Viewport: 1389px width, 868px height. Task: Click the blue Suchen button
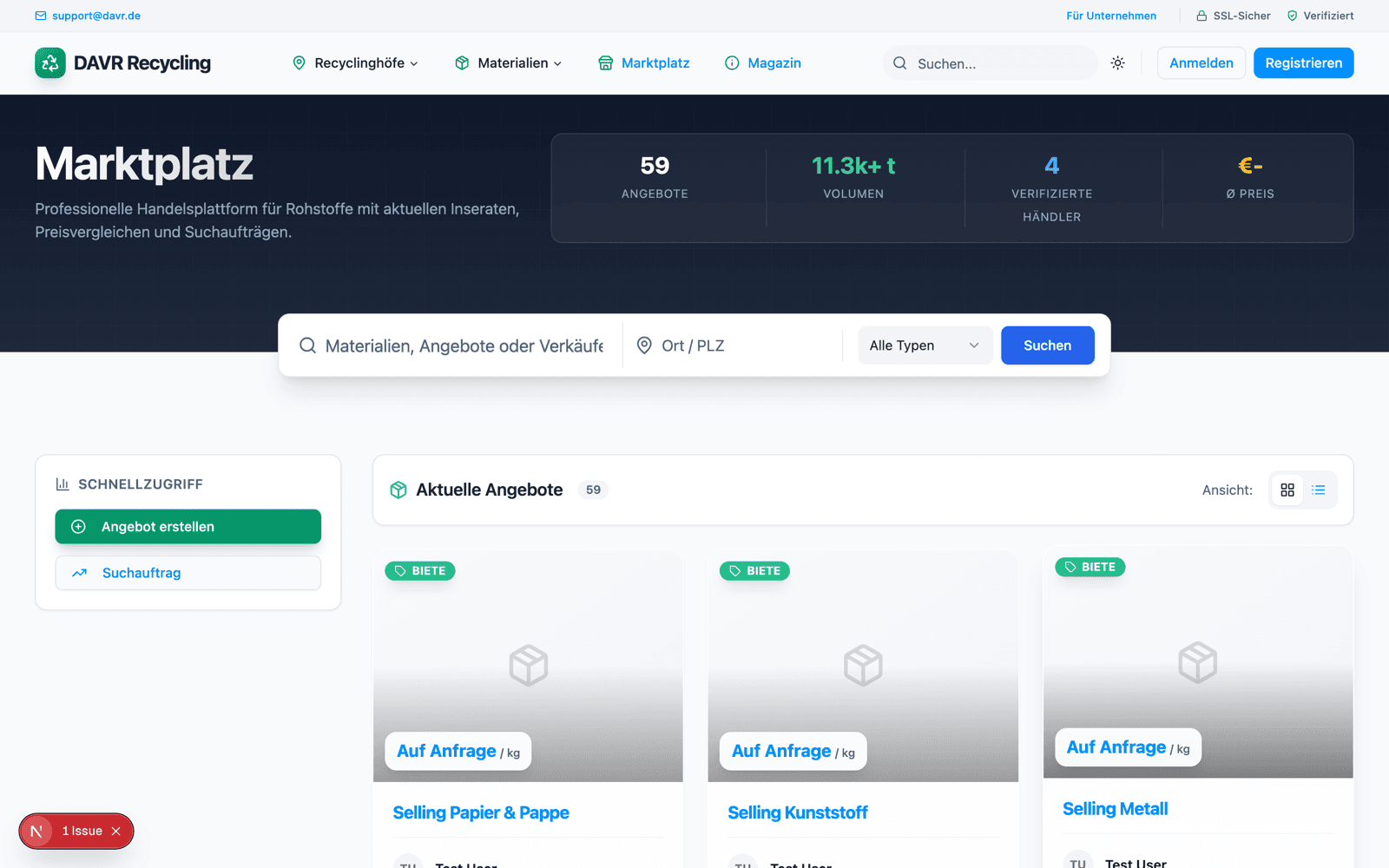[1047, 345]
